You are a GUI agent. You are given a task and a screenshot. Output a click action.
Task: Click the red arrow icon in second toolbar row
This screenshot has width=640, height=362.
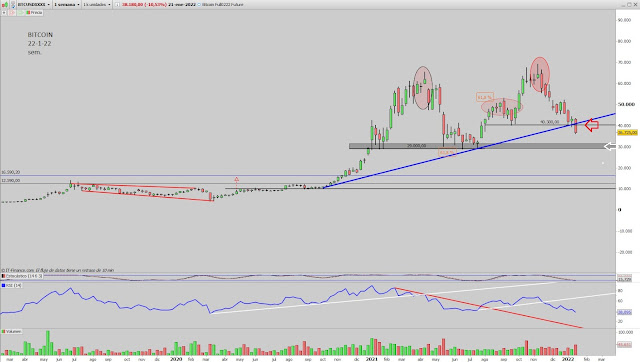[x=12, y=13]
